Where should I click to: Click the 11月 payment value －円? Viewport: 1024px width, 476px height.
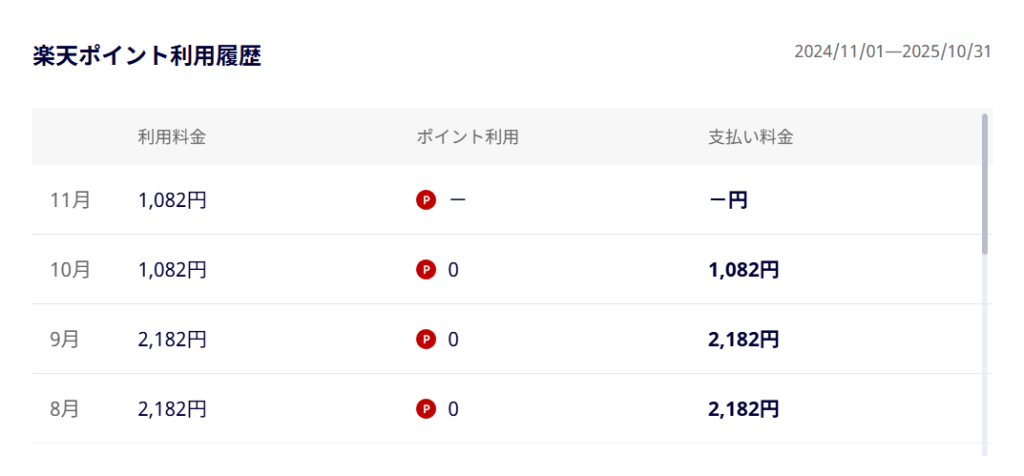tap(728, 200)
